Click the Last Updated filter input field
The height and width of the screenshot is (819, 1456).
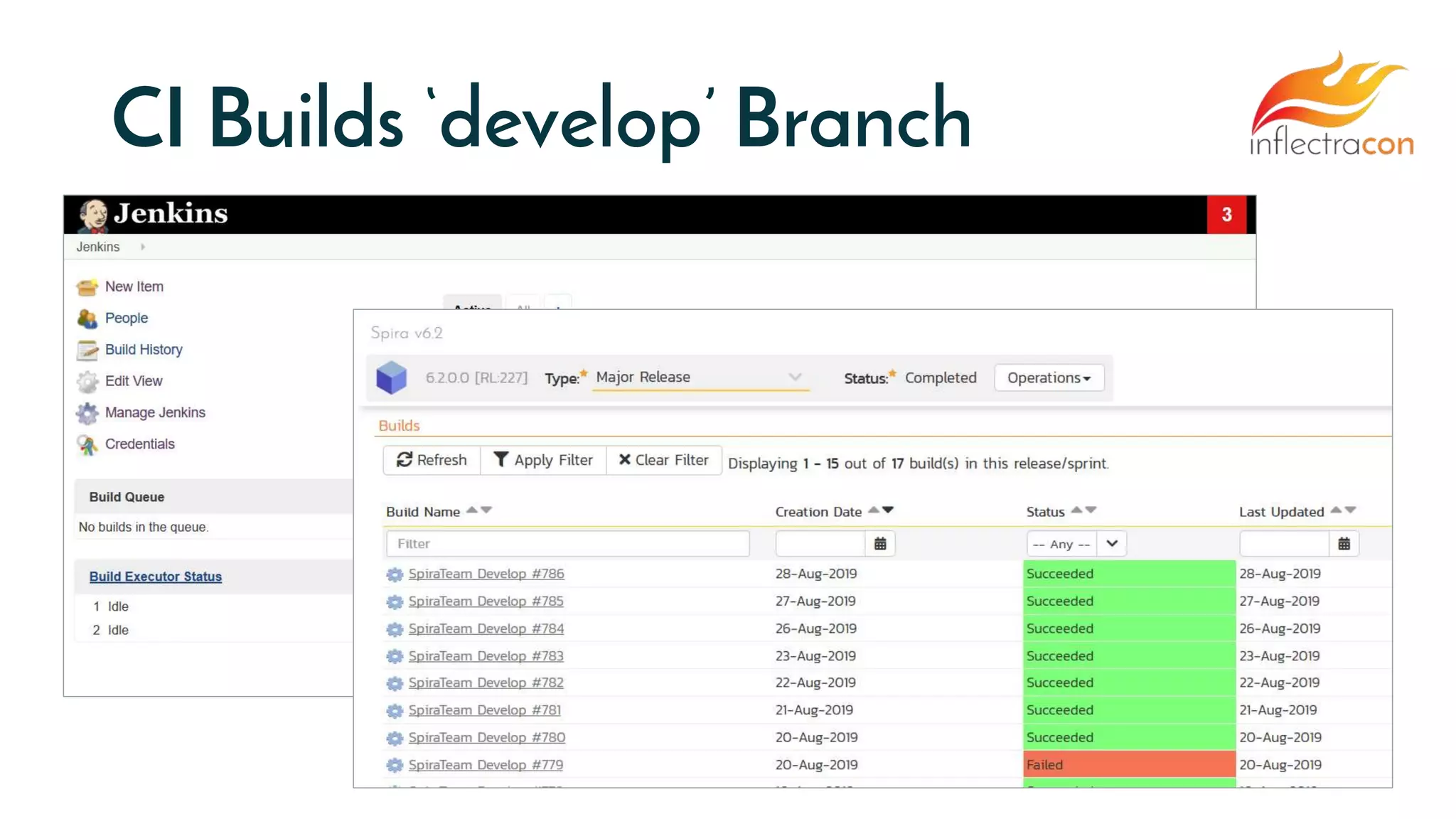(1284, 544)
